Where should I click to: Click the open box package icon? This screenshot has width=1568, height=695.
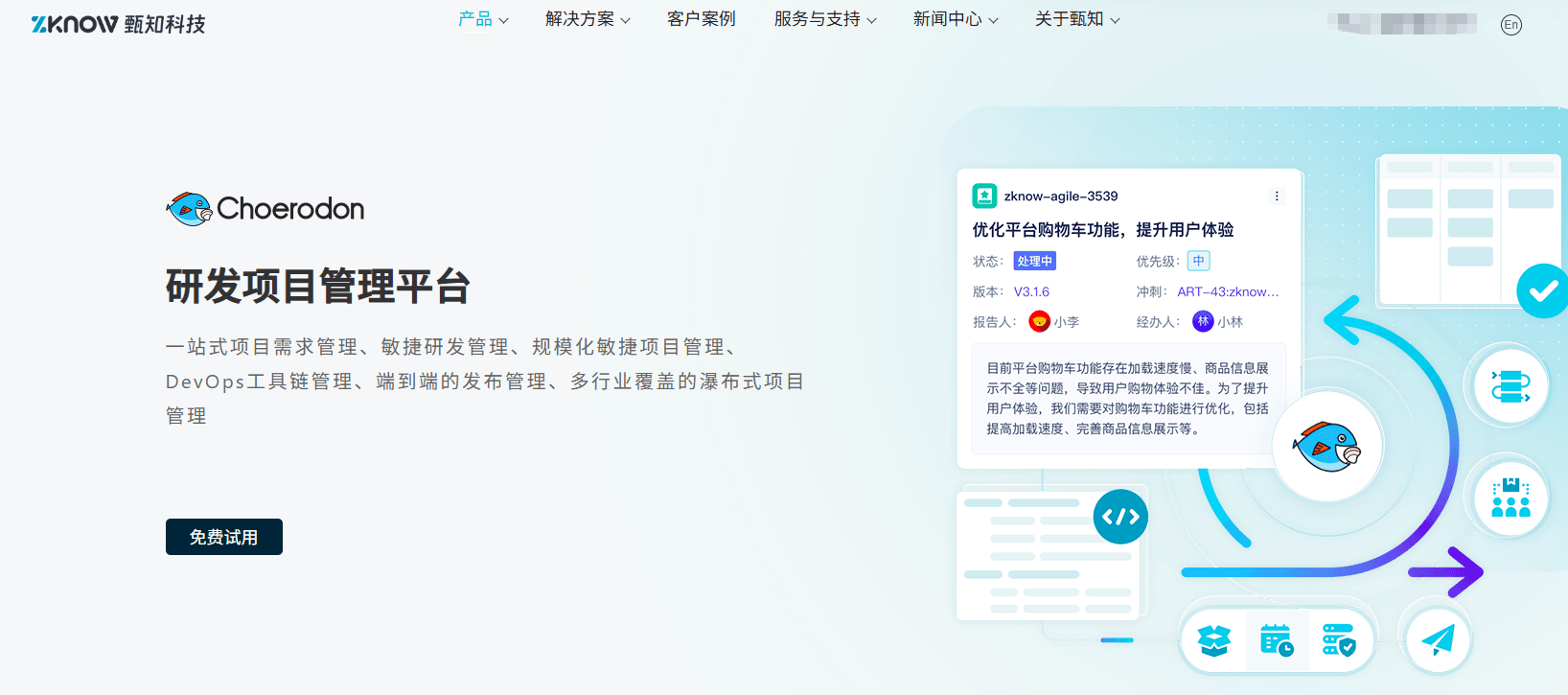pos(1214,639)
